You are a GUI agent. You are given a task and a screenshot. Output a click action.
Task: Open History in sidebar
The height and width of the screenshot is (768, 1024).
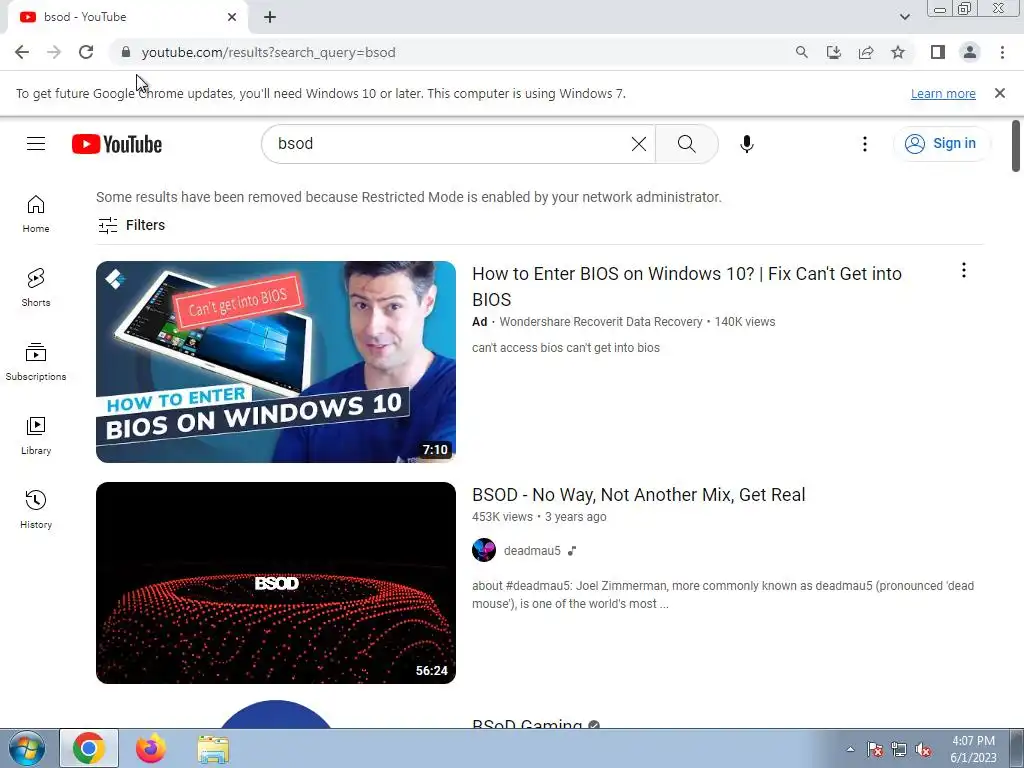[x=36, y=509]
